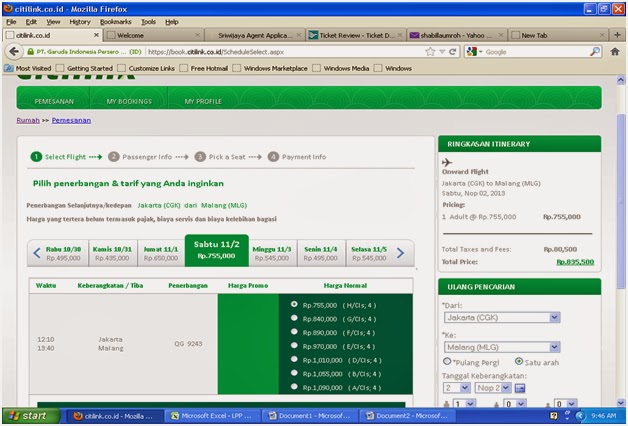Viewport: 628px width, 426px height.
Task: Open the URL history dropdown arrow
Action: [442, 52]
